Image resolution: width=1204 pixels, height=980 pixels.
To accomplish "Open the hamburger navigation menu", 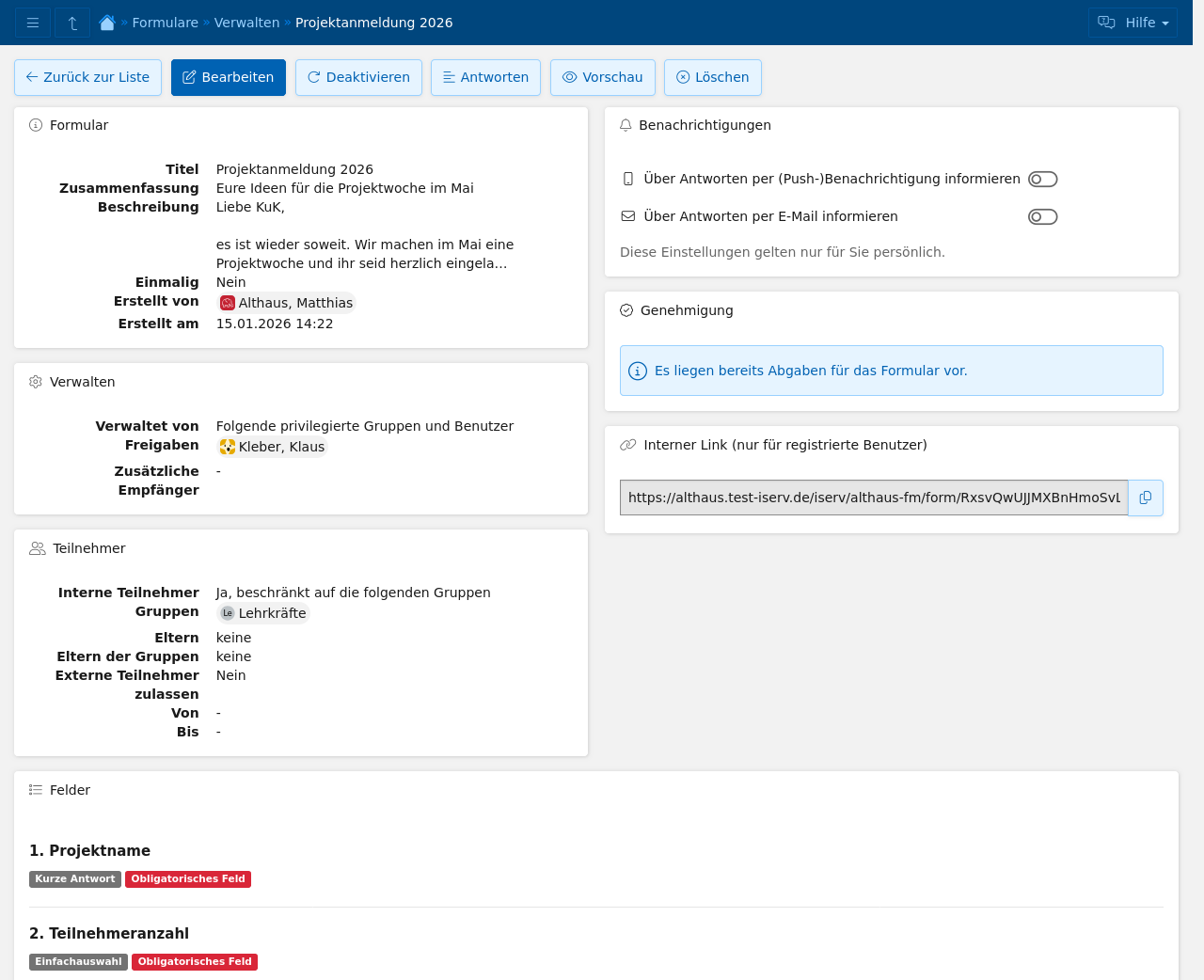I will (33, 23).
